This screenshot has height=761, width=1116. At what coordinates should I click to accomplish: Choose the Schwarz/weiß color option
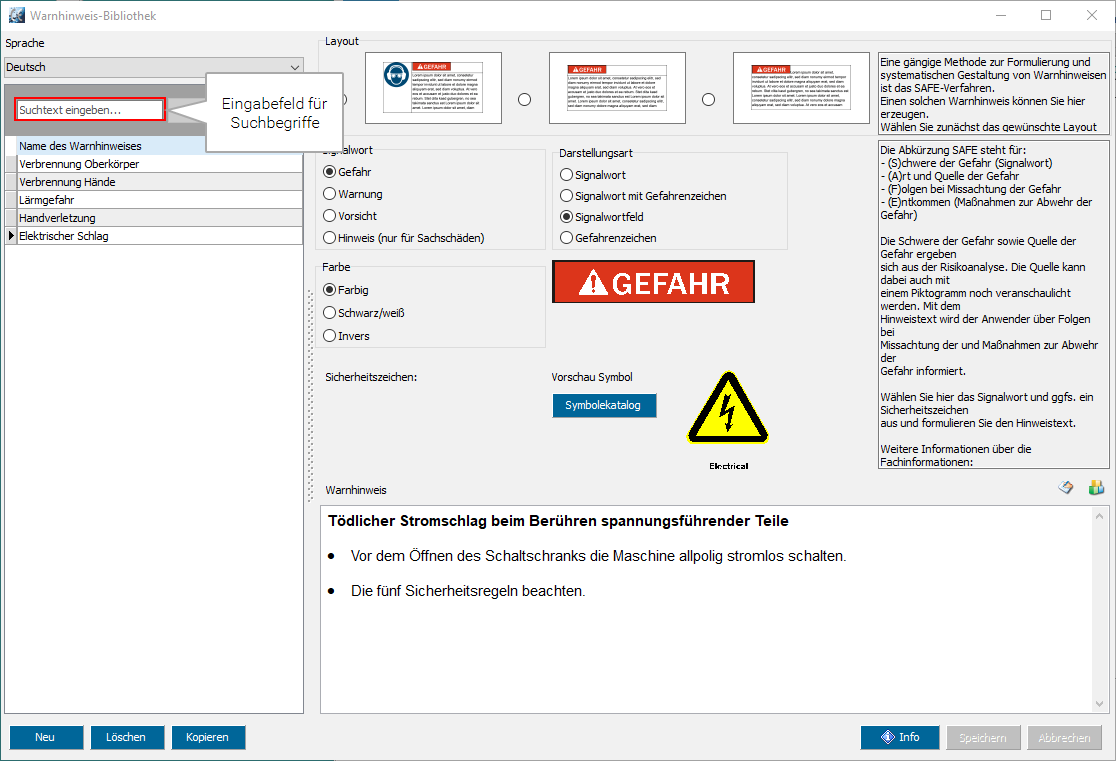pyautogui.click(x=330, y=313)
